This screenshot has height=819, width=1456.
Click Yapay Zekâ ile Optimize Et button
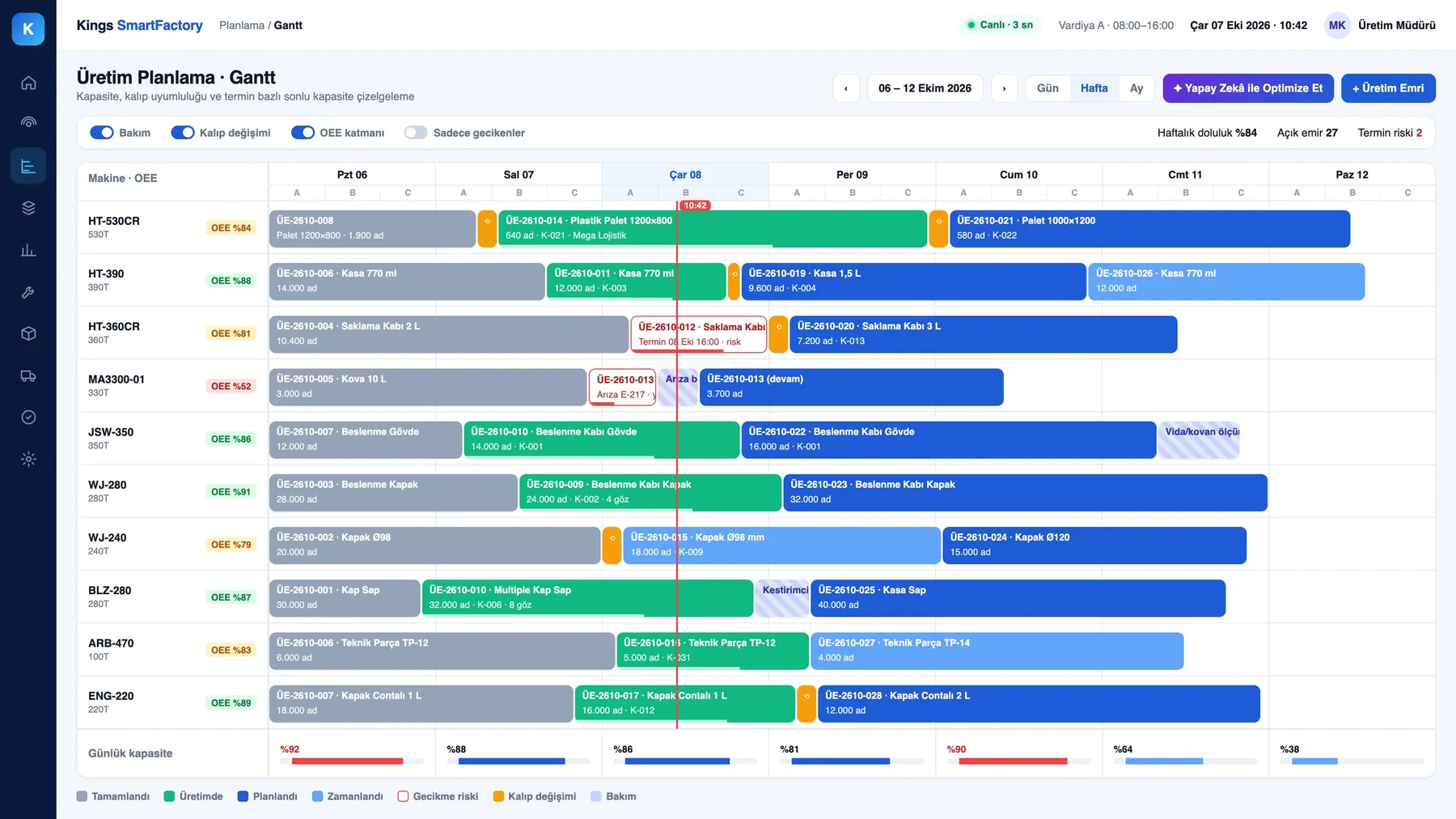(x=1248, y=88)
